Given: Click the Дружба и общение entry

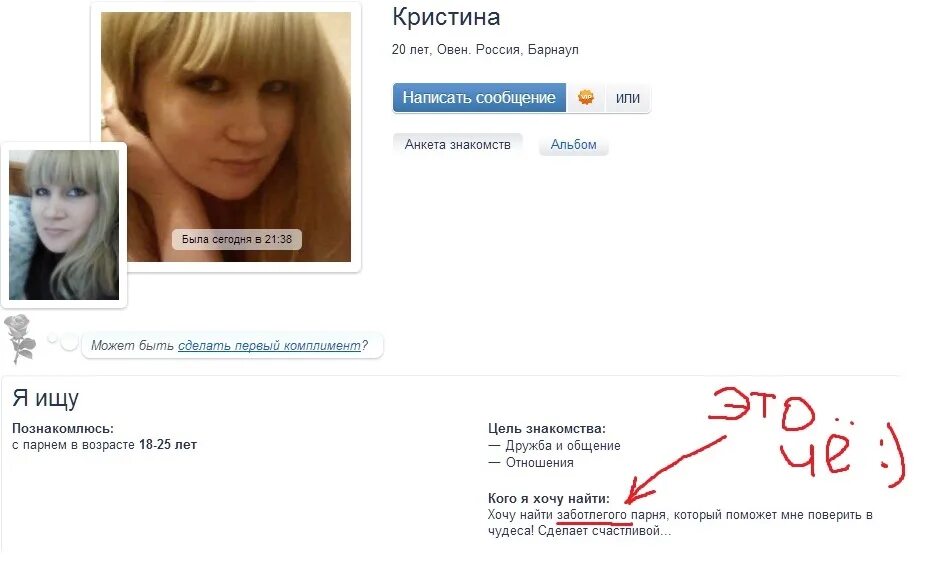Looking at the screenshot, I should pyautogui.click(x=555, y=446).
